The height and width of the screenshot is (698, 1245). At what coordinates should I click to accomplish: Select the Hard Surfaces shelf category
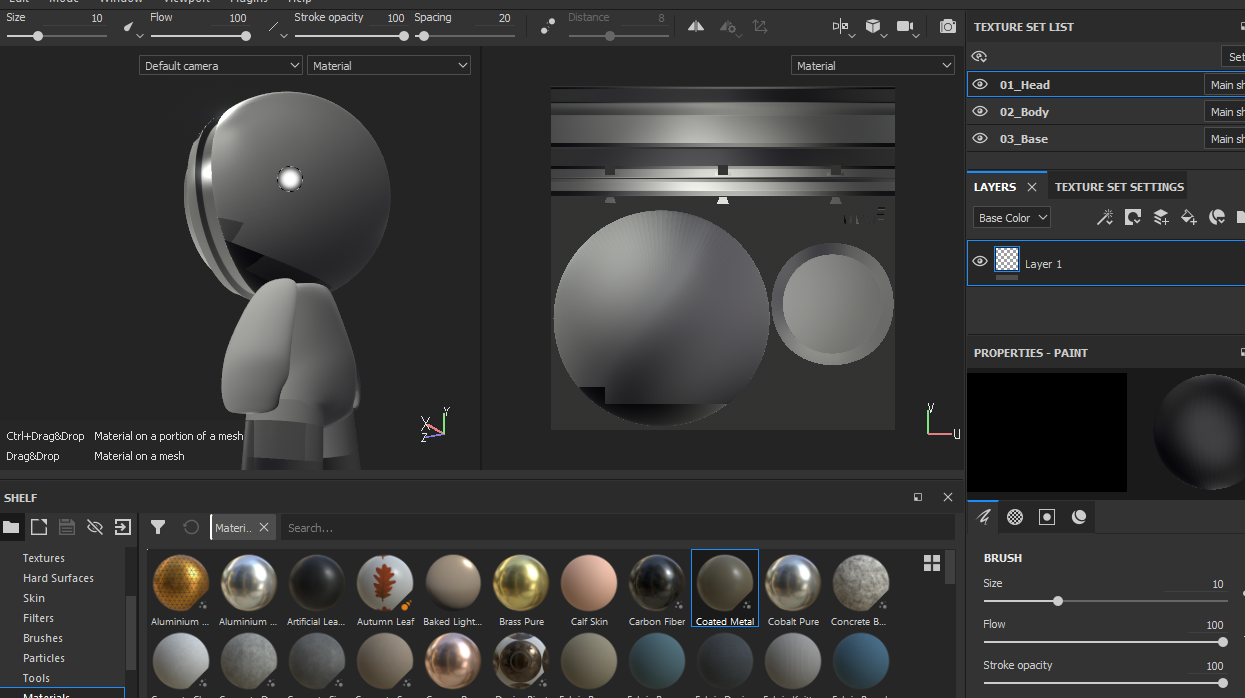tap(58, 578)
